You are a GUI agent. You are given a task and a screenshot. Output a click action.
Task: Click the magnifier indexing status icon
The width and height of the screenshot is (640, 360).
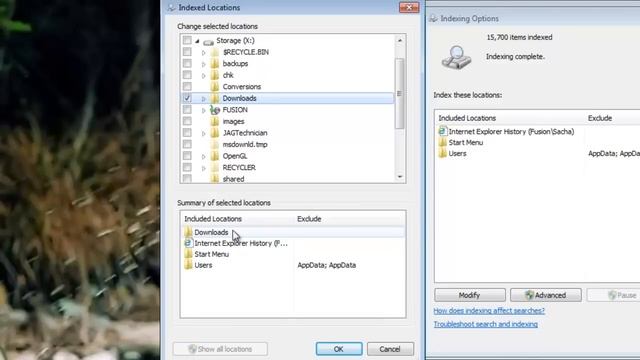pos(456,57)
